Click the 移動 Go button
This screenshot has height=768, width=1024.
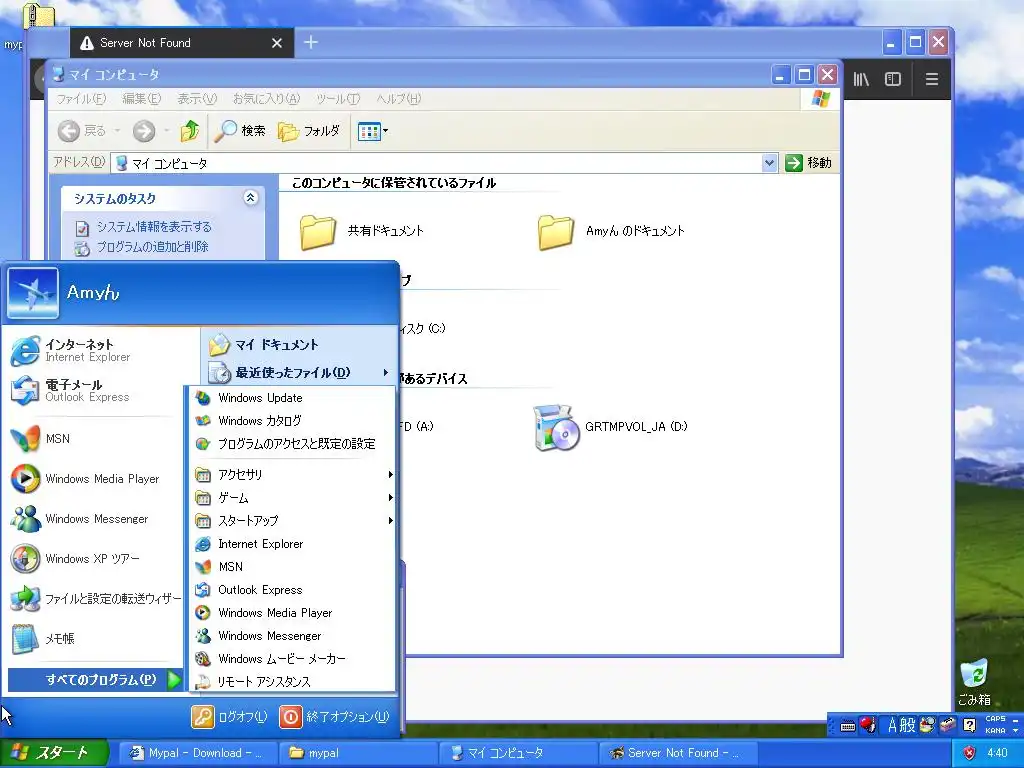pyautogui.click(x=808, y=163)
